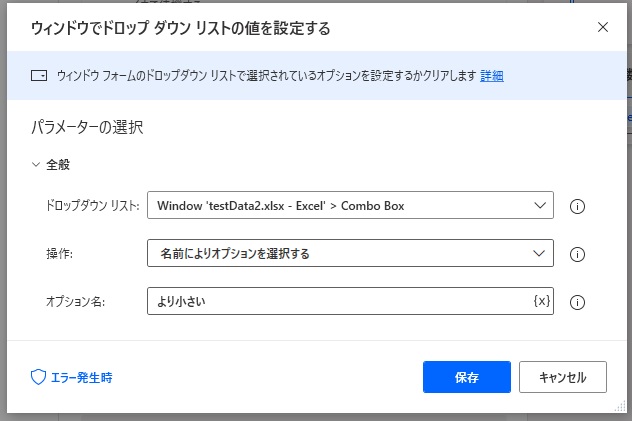632x421 pixels.
Task: Click the shield icon for エラー発生時
Action: tap(39, 377)
